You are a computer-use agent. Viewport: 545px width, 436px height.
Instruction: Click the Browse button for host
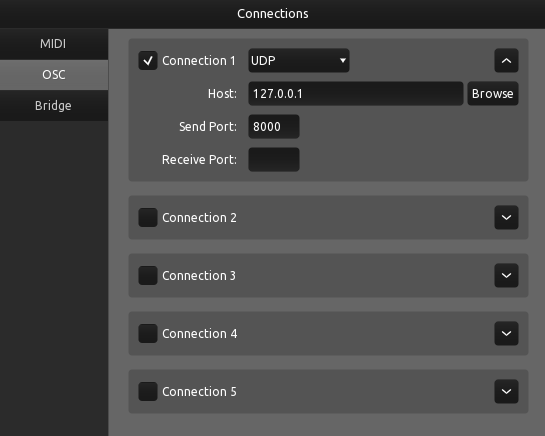(x=493, y=94)
